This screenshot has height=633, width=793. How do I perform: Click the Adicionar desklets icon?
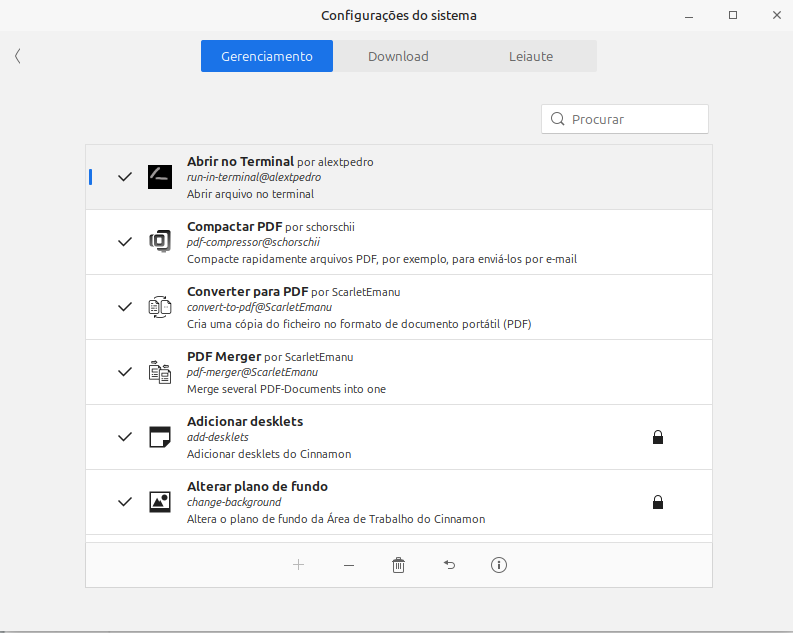[x=160, y=437]
